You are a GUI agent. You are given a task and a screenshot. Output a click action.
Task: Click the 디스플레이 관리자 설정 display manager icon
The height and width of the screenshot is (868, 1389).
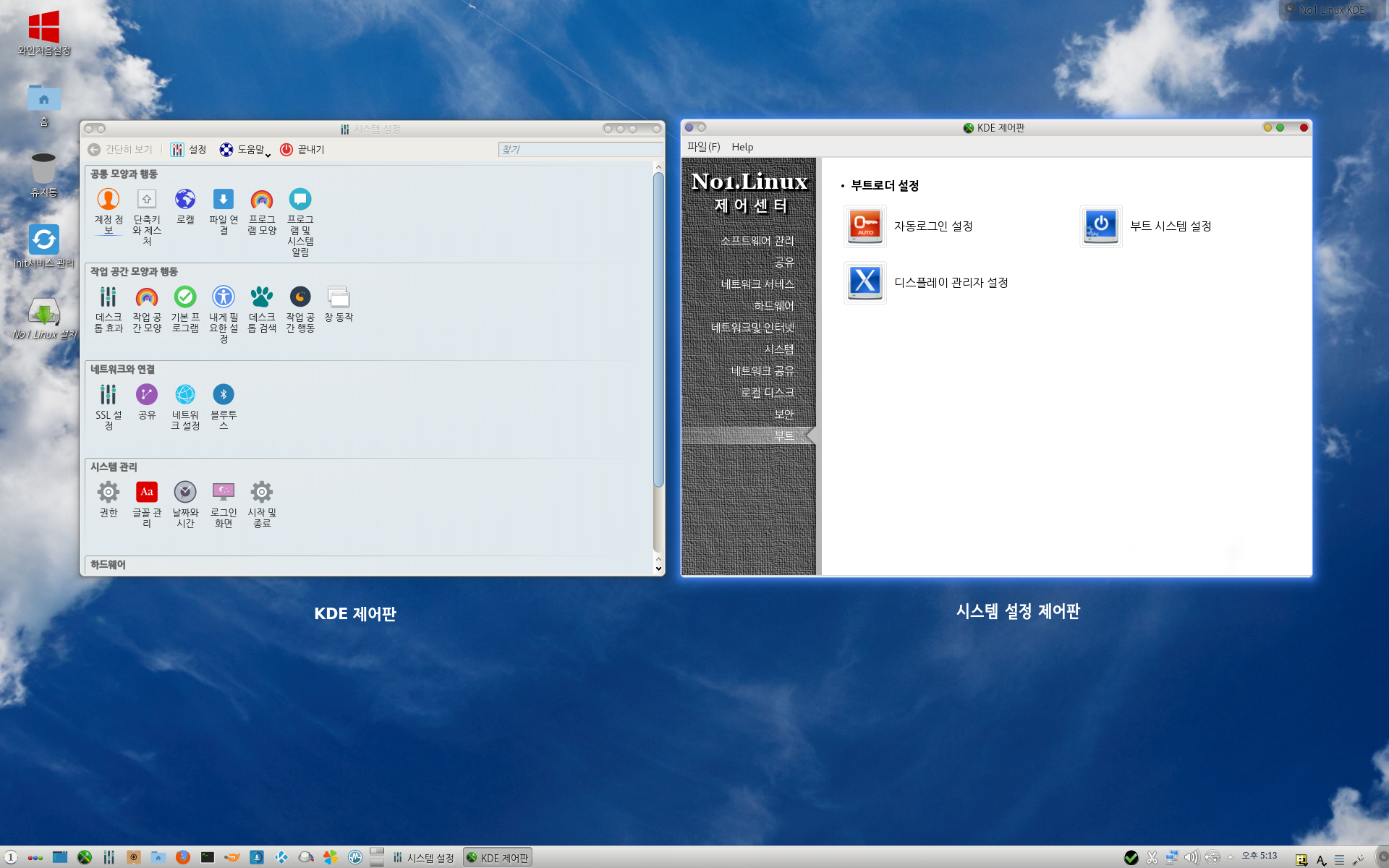(865, 282)
